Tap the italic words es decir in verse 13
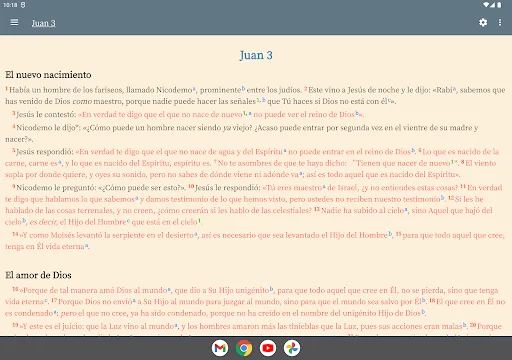This screenshot has width=512, height=360. [x=43, y=222]
